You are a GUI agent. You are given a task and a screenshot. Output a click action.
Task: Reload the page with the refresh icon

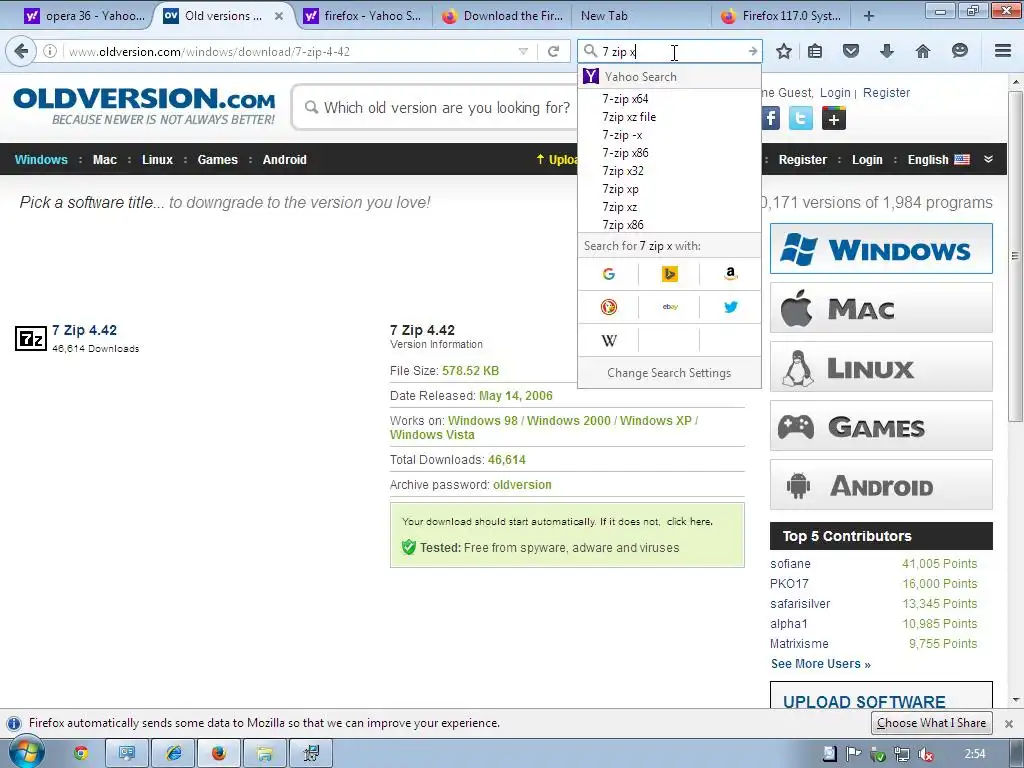click(x=553, y=51)
